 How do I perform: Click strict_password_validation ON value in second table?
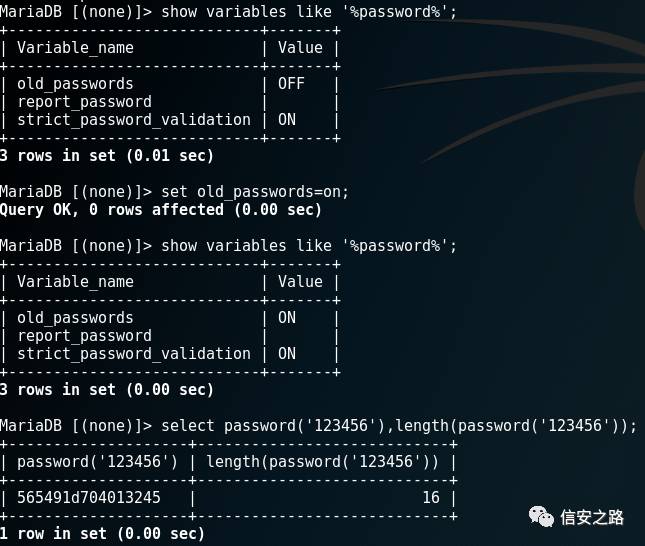[287, 353]
